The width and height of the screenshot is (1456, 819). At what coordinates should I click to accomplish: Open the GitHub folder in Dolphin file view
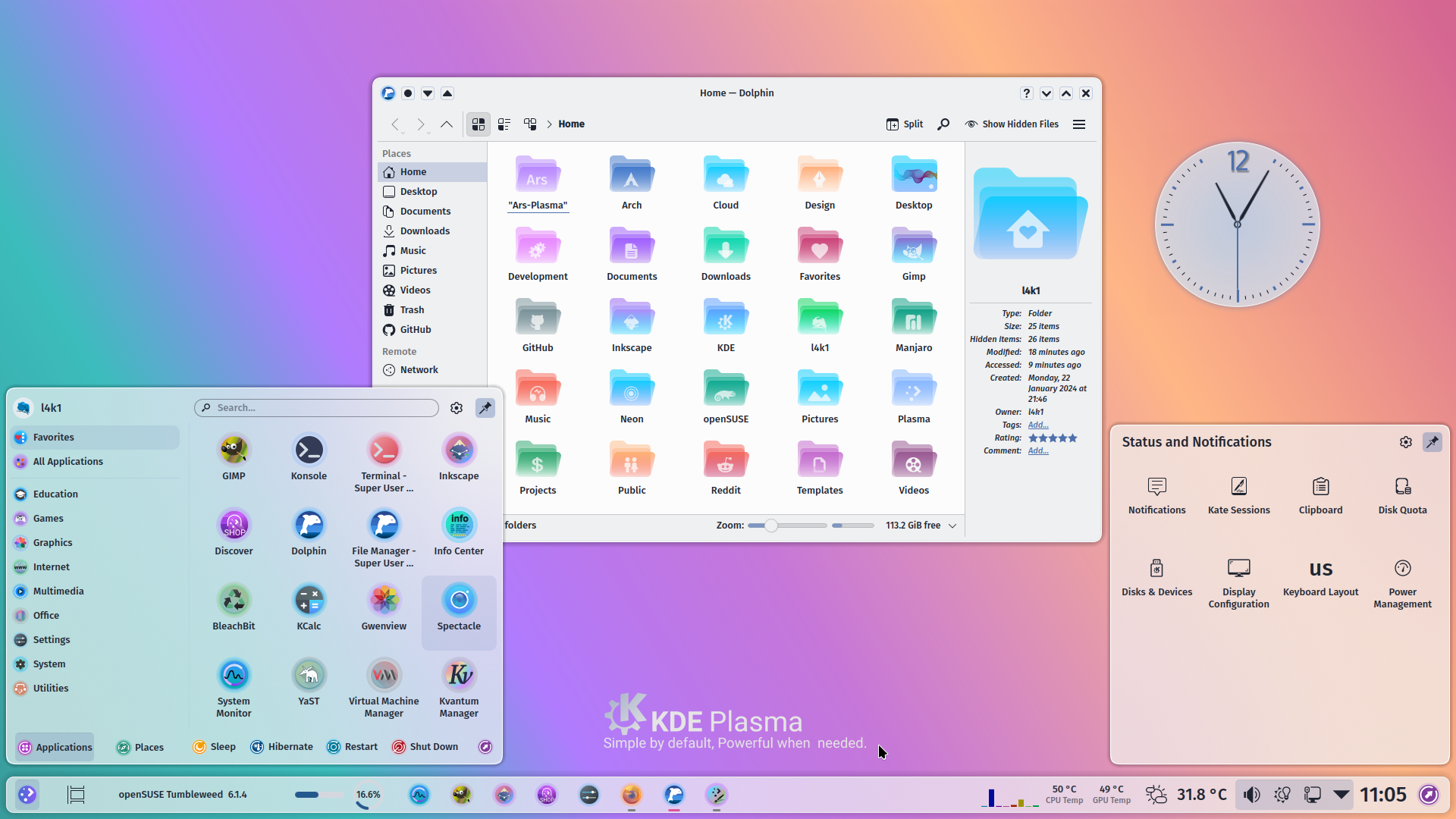(x=538, y=325)
